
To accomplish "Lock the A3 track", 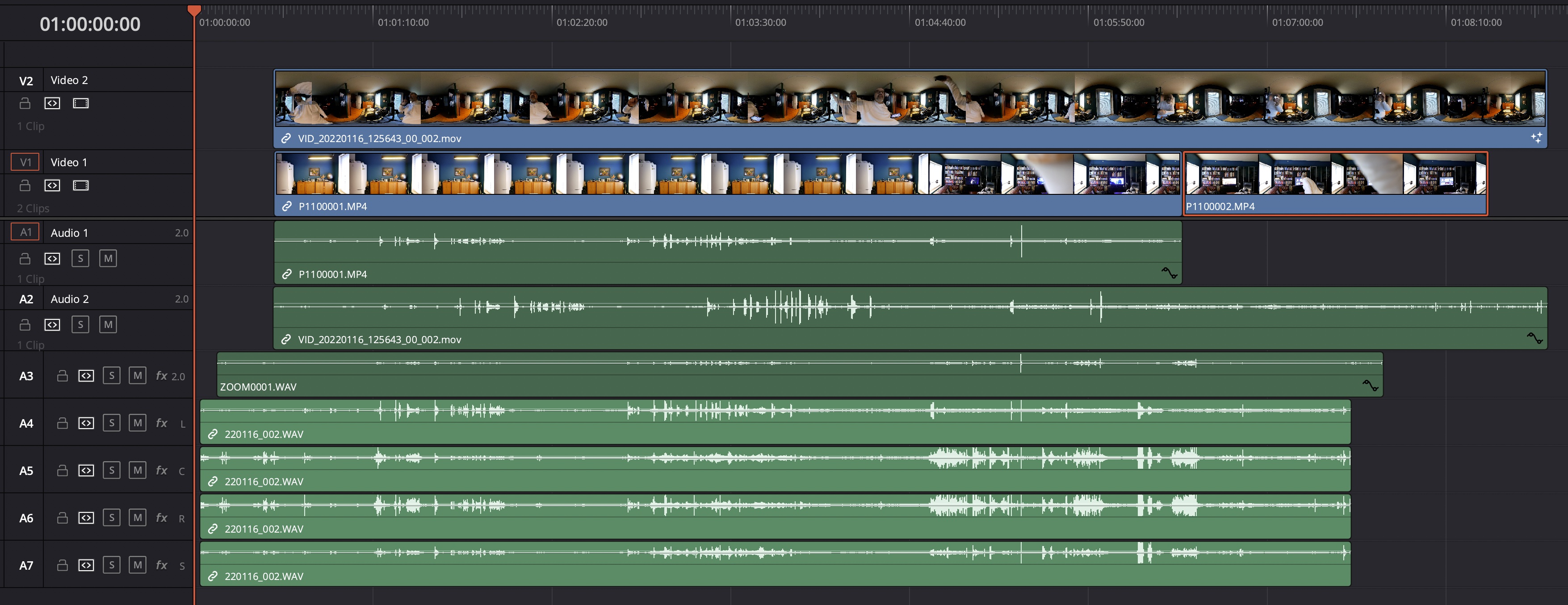I will (x=62, y=376).
